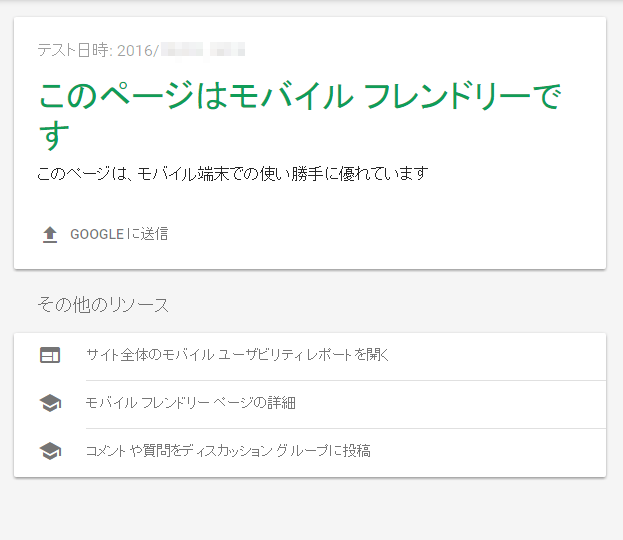Click the empty gray area below resources card
Image resolution: width=623 pixels, height=540 pixels.
click(x=310, y=510)
